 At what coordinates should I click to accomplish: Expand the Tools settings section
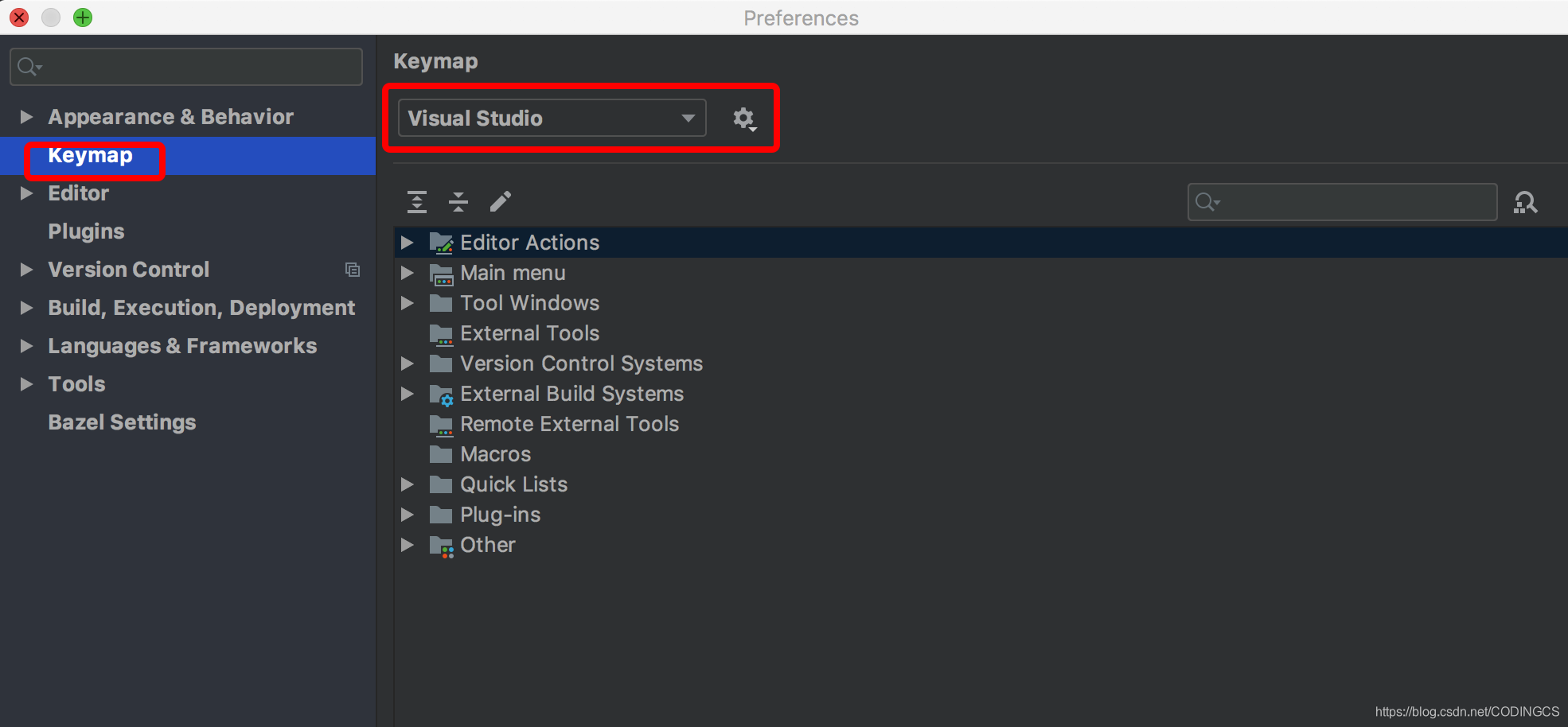point(27,384)
